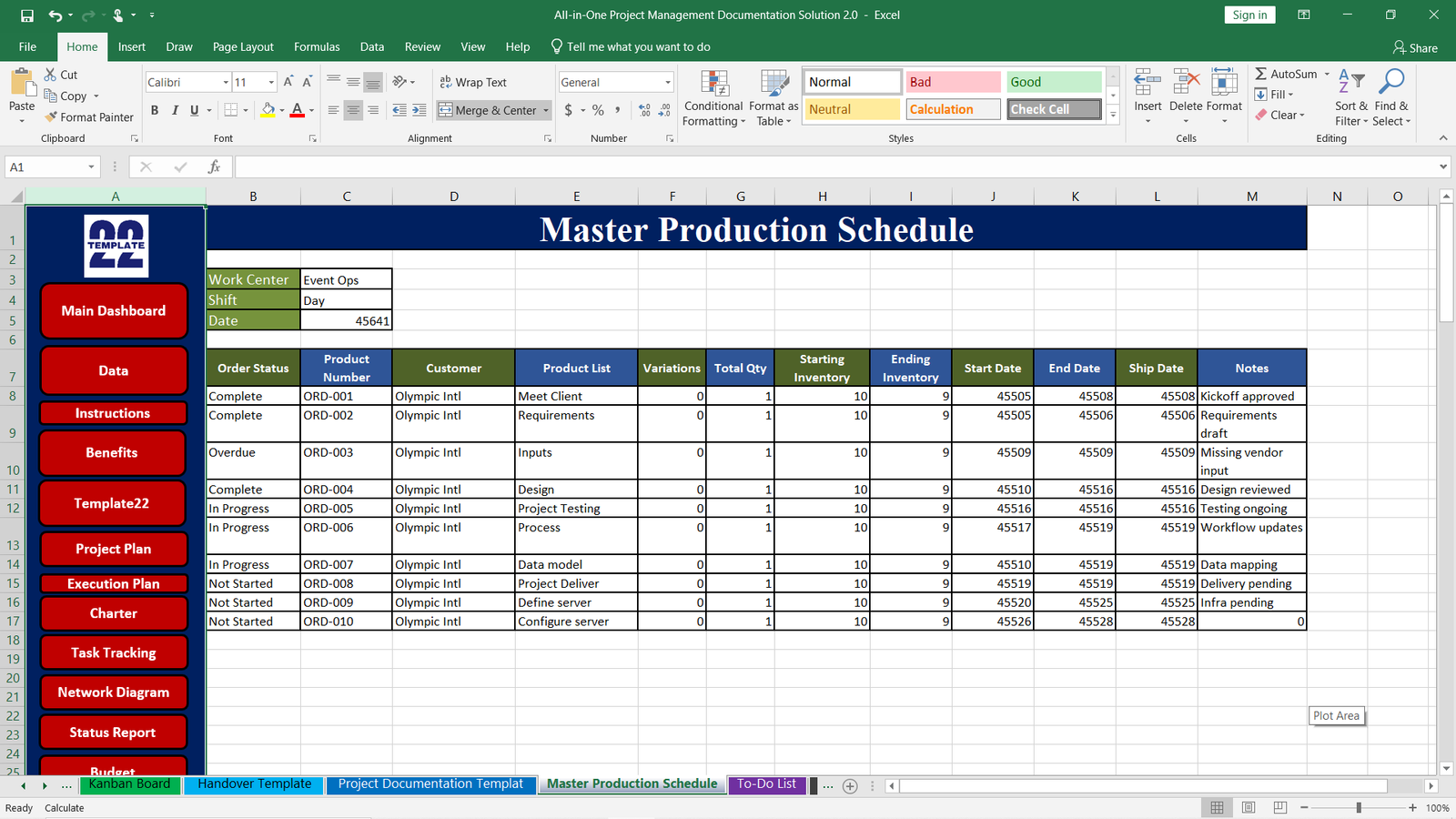Toggle Italic formatting
The width and height of the screenshot is (1456, 819).
pyautogui.click(x=174, y=110)
